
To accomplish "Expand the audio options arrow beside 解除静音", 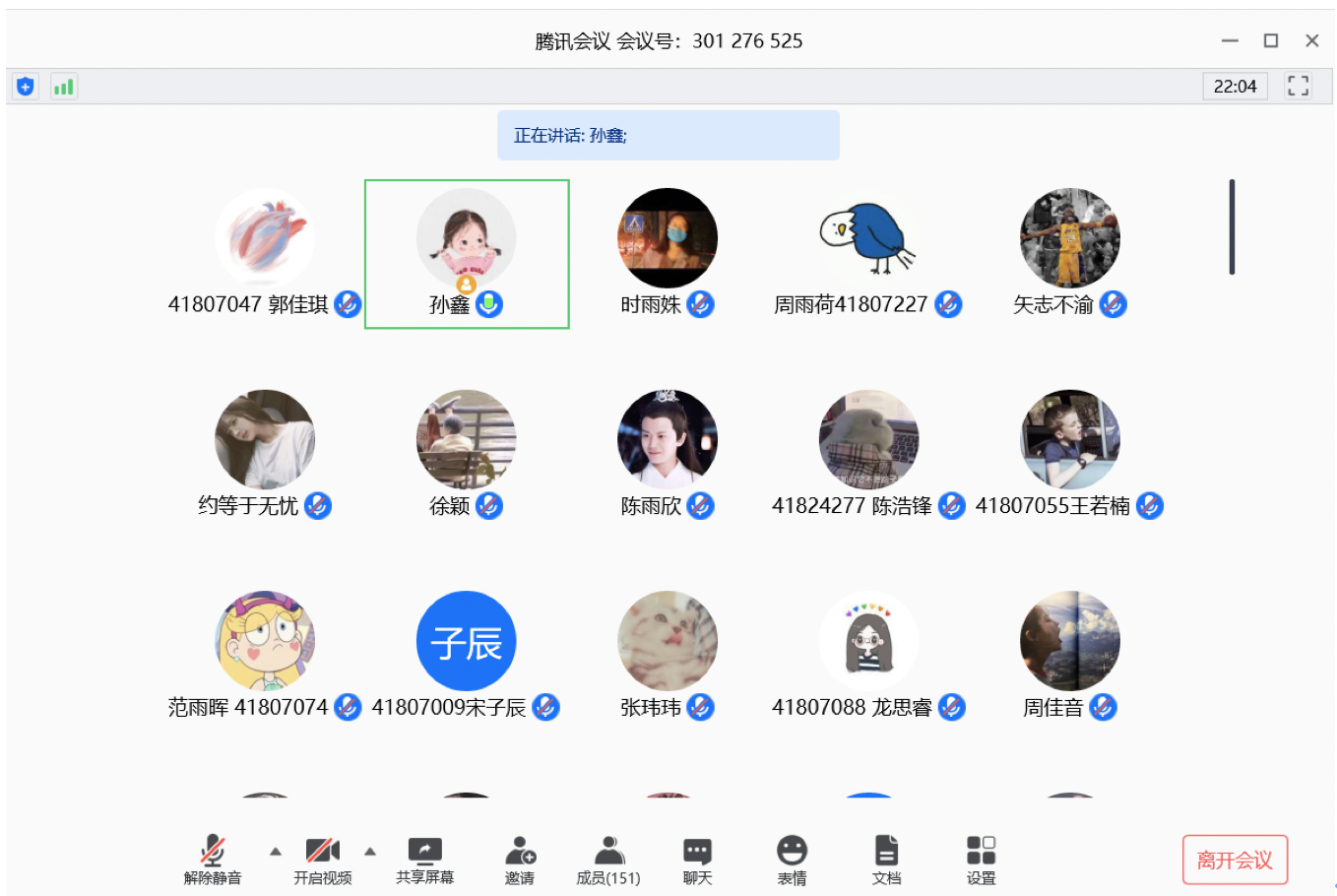I will click(276, 851).
